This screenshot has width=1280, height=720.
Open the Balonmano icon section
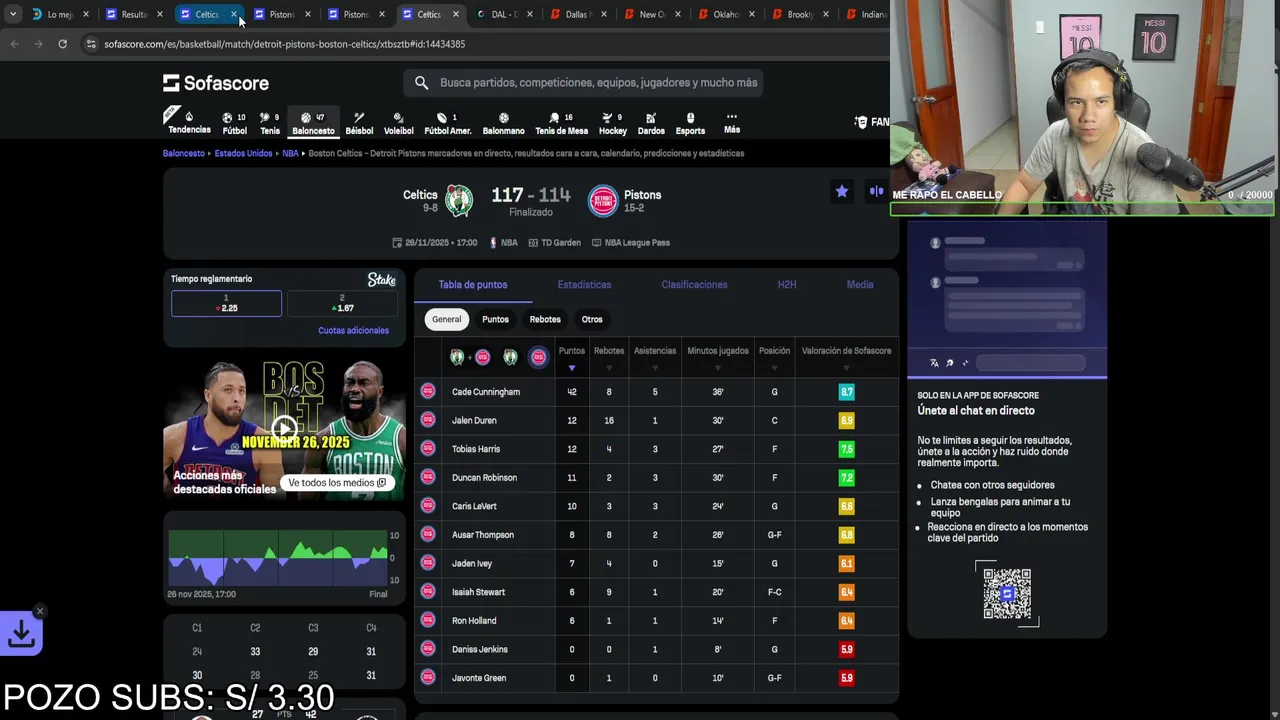pyautogui.click(x=503, y=123)
